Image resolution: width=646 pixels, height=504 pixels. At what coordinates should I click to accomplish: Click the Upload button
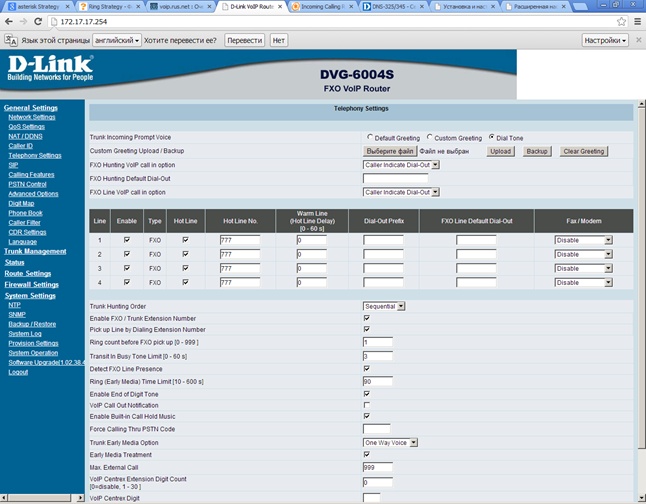[x=501, y=151]
